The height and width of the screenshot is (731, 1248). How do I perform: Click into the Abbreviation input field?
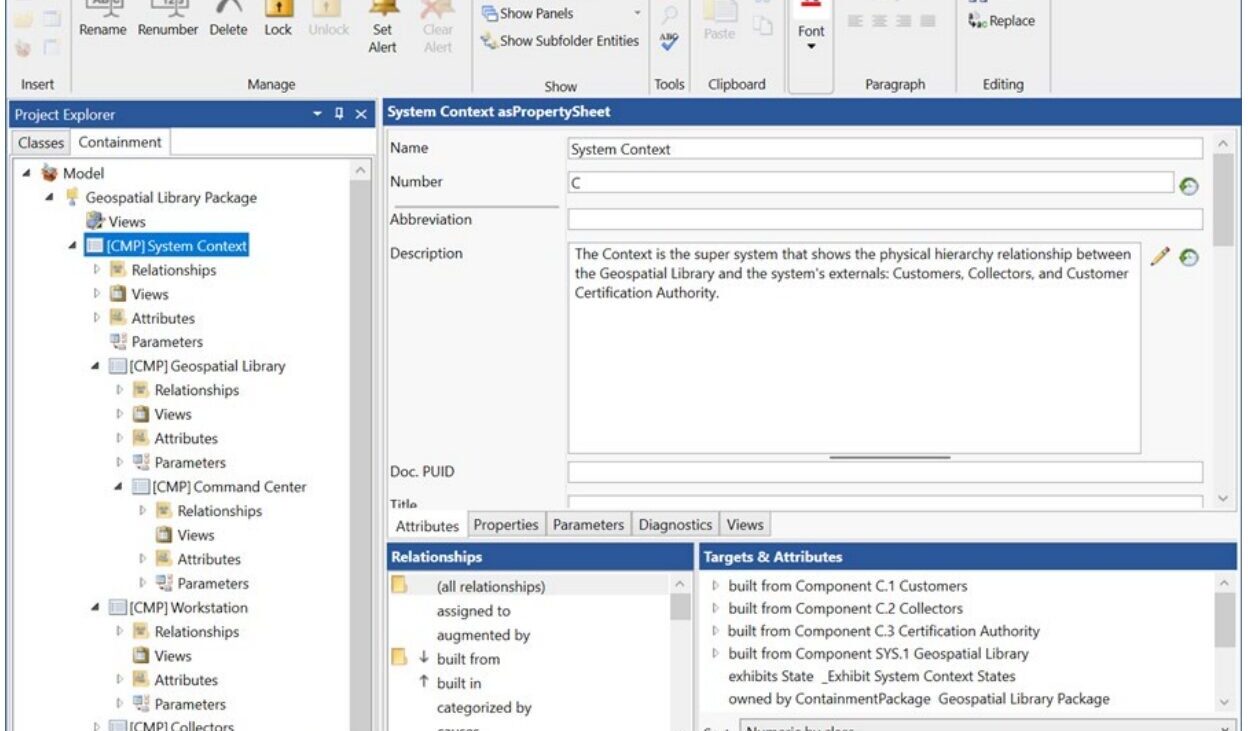pyautogui.click(x=884, y=220)
